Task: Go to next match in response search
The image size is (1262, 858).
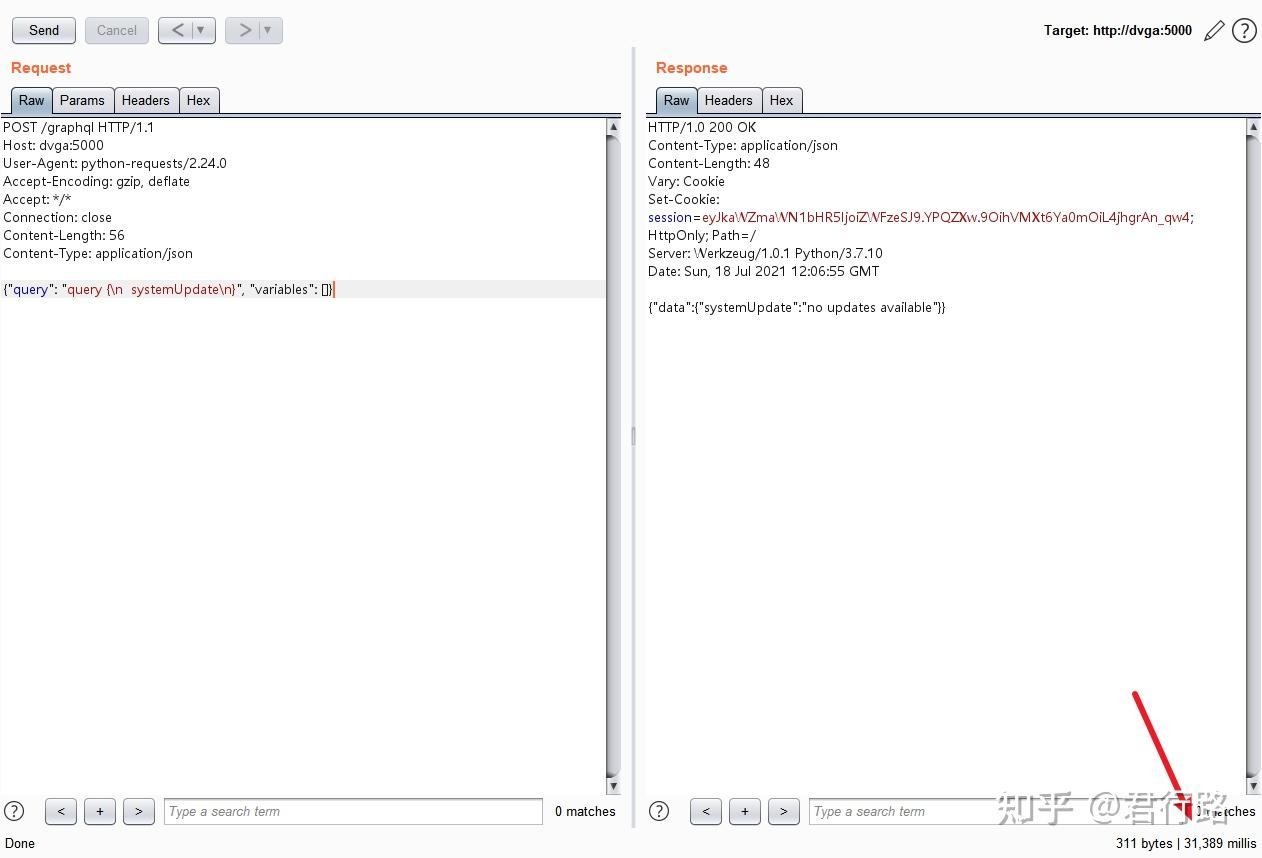Action: pos(784,811)
